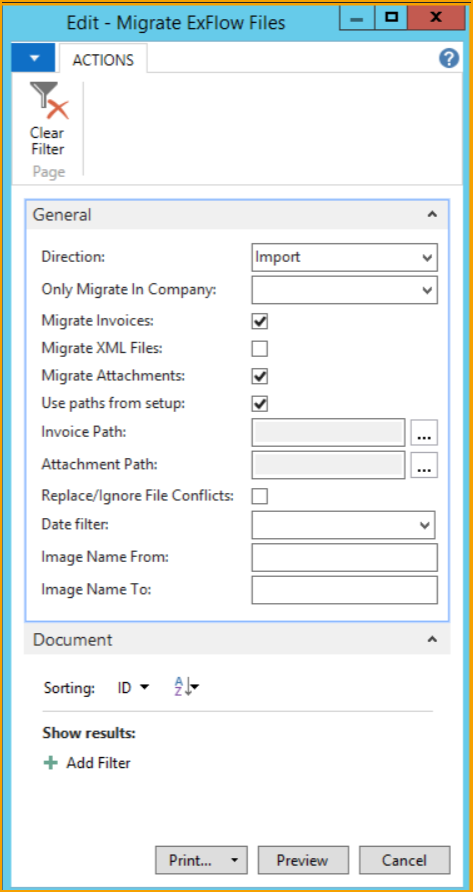Maximize the Migrate ExFlow Files window

coord(392,18)
